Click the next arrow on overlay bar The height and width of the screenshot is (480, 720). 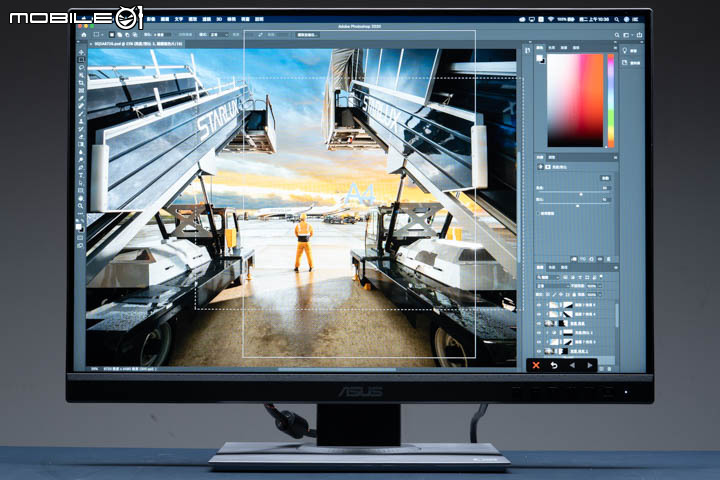(590, 365)
